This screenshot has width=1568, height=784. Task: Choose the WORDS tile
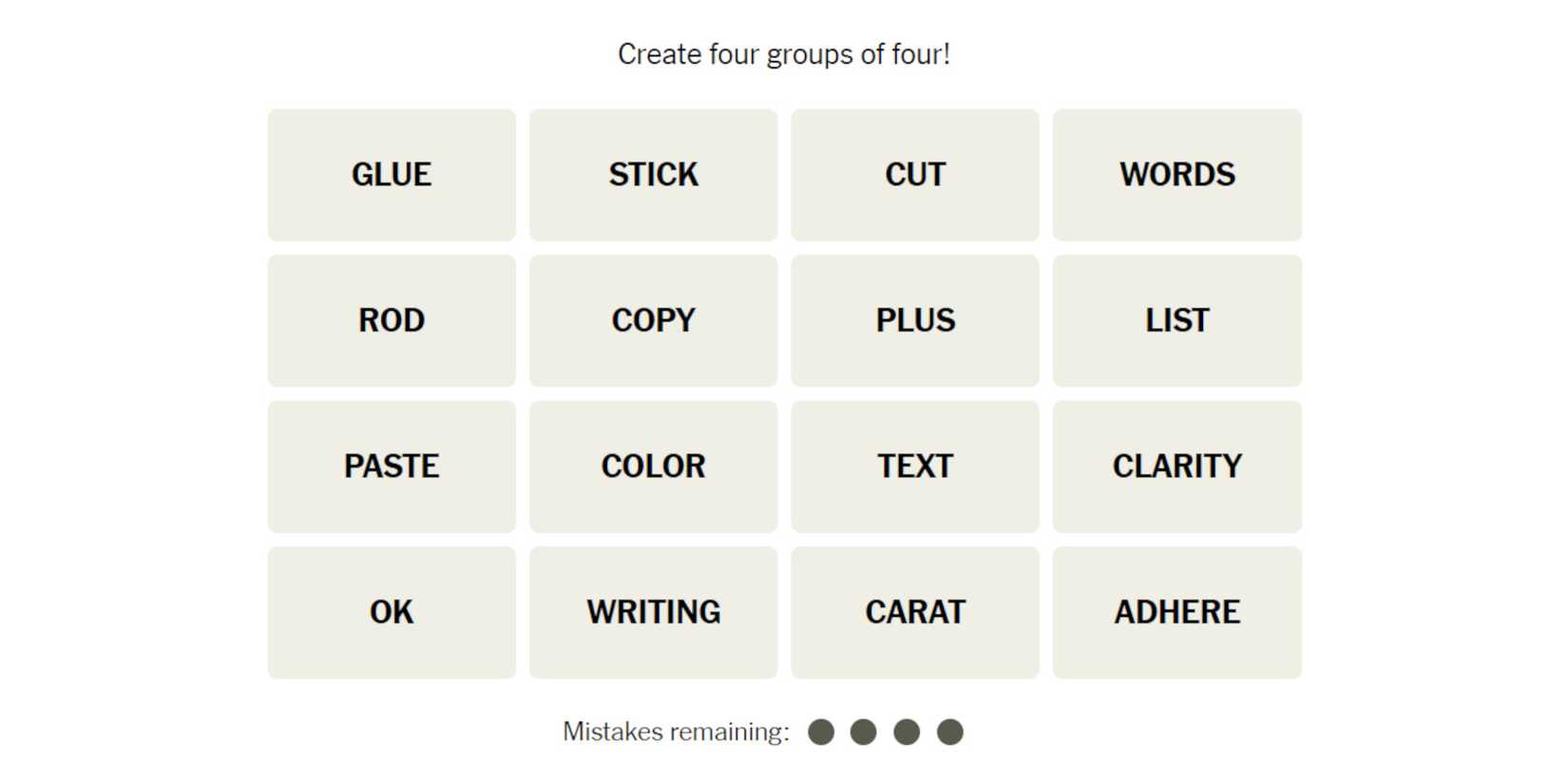pyautogui.click(x=1176, y=175)
